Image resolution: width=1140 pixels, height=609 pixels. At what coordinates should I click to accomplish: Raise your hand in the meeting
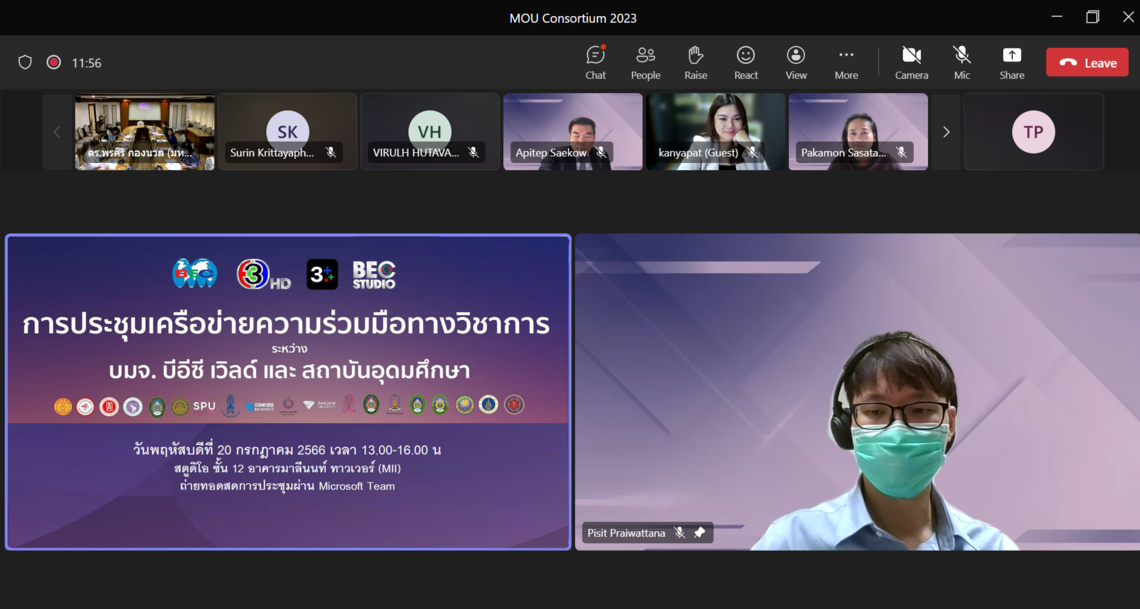[x=695, y=62]
